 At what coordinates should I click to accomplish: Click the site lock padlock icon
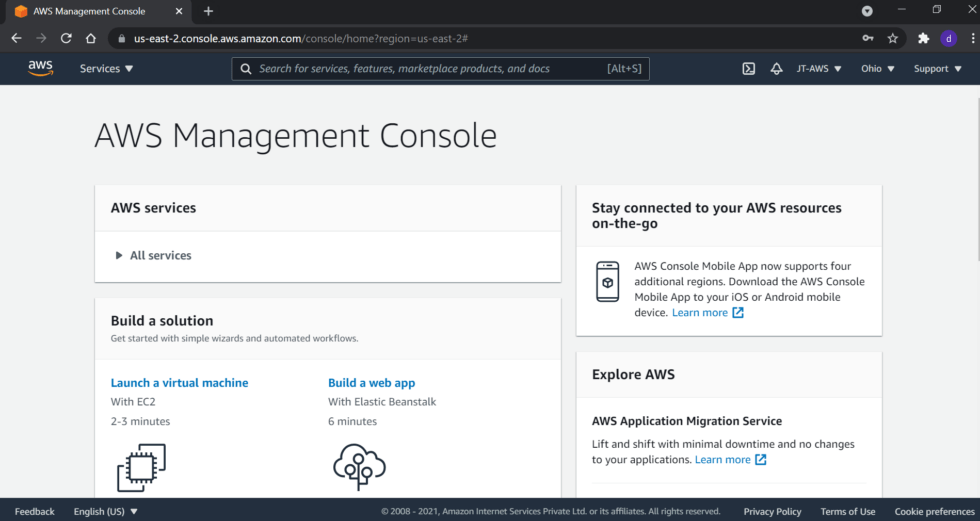tap(121, 38)
